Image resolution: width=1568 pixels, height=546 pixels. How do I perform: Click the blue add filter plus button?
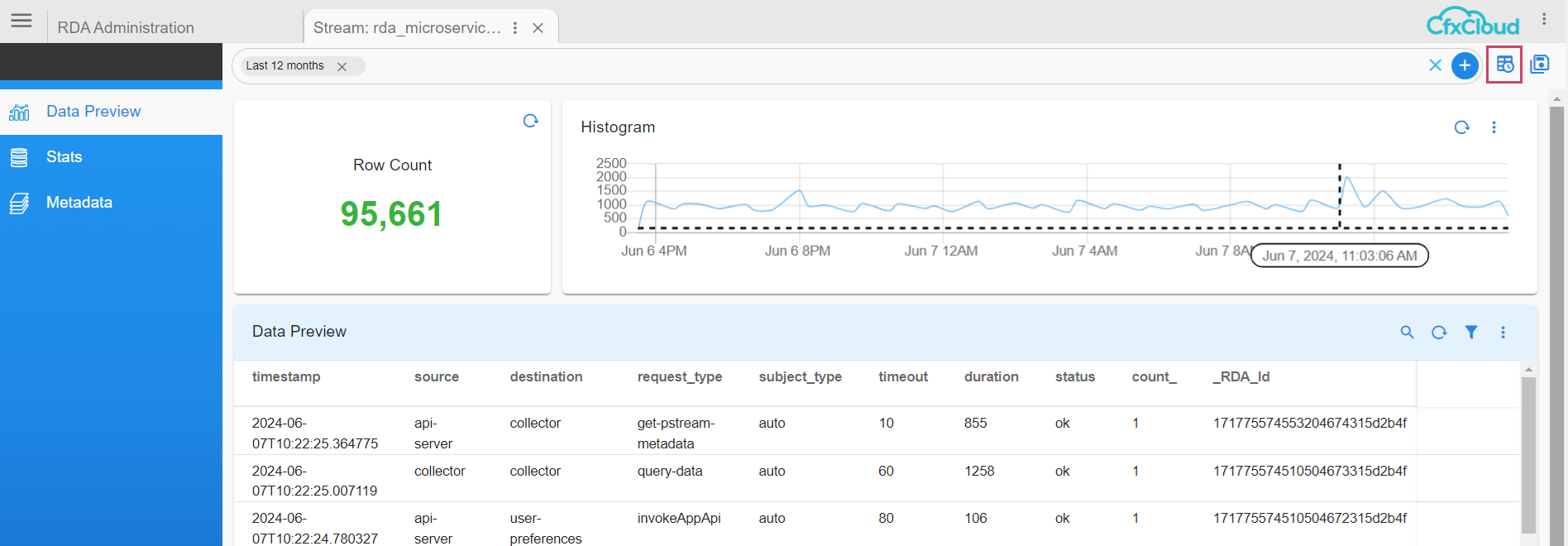click(x=1465, y=65)
